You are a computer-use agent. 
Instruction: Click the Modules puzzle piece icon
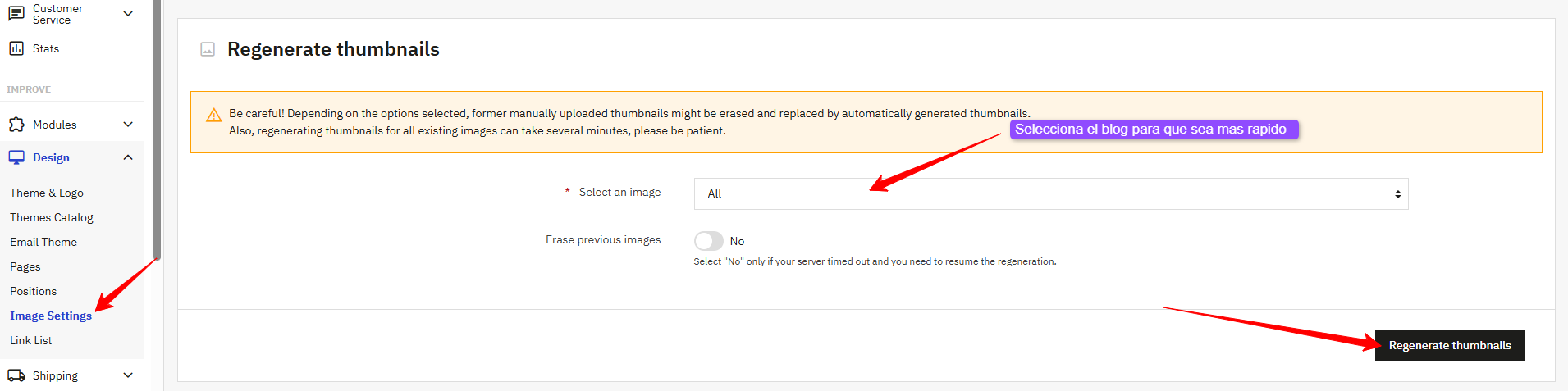click(x=16, y=125)
